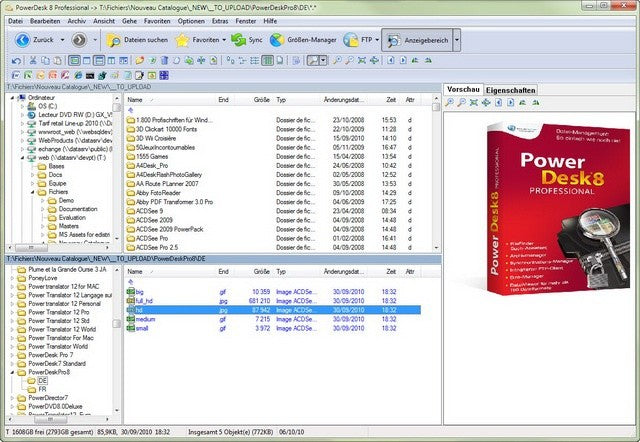640x442 pixels.
Task: Open the Zurück history dropdown arrow
Action: pyautogui.click(x=62, y=40)
